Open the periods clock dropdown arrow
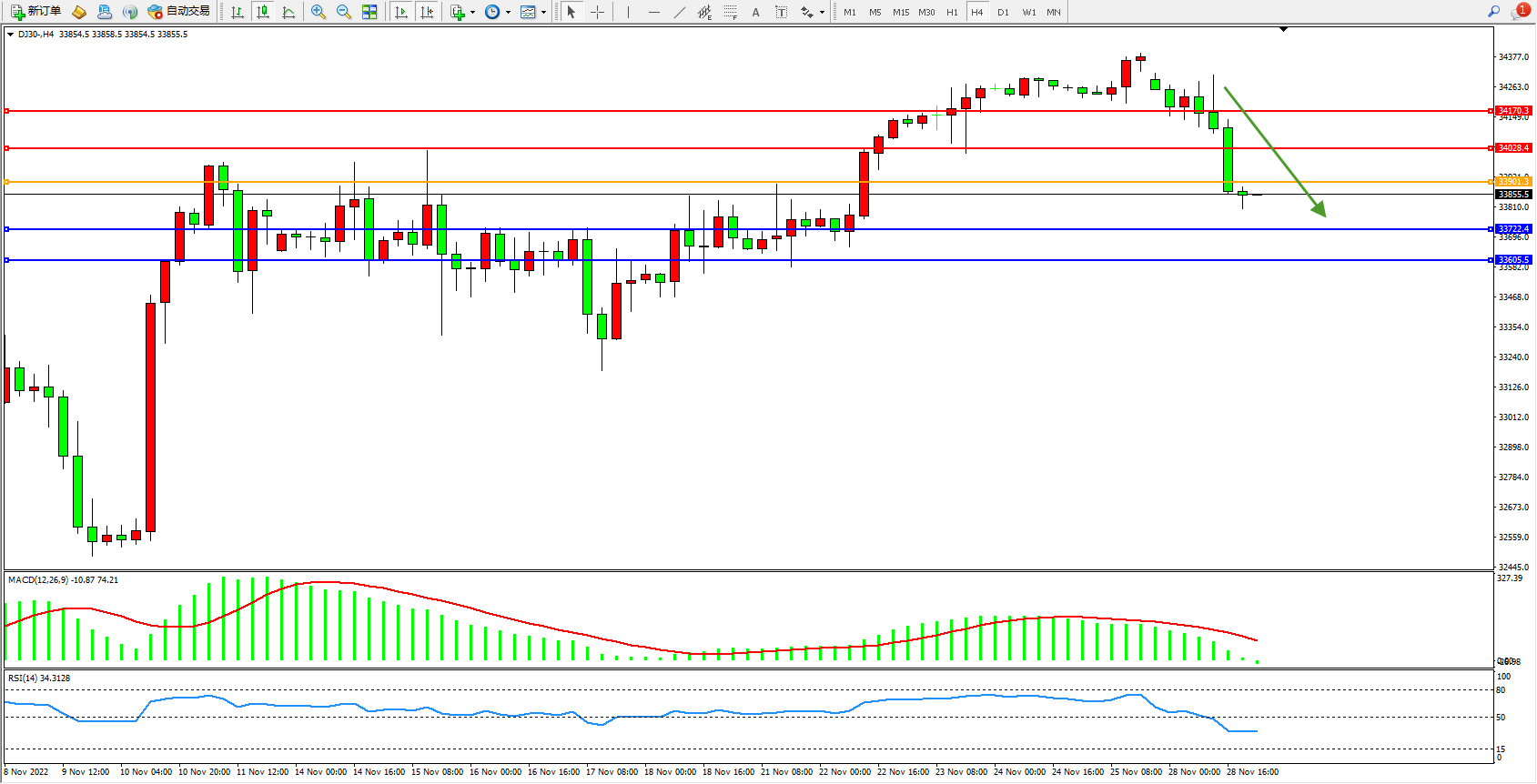 click(x=508, y=13)
